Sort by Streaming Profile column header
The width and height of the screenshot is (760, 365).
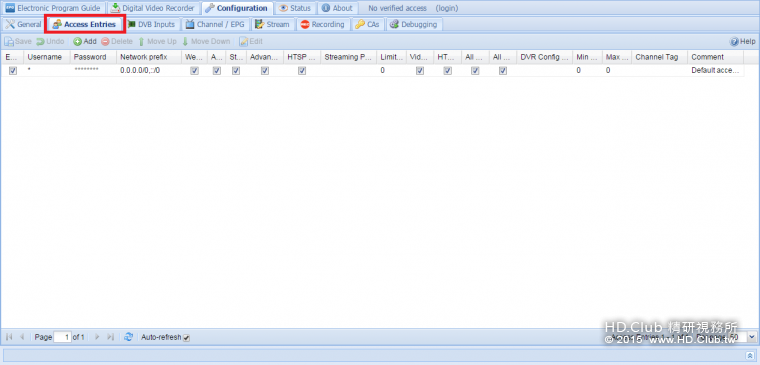click(348, 57)
